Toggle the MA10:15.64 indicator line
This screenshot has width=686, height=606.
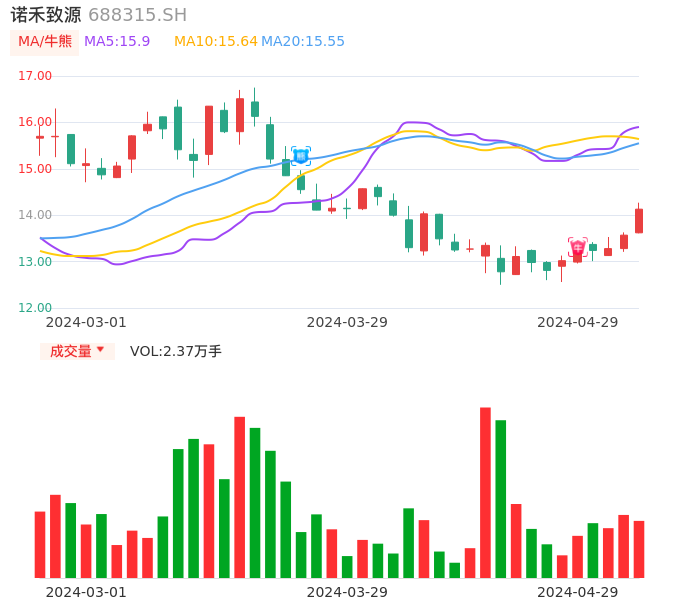[x=215, y=41]
